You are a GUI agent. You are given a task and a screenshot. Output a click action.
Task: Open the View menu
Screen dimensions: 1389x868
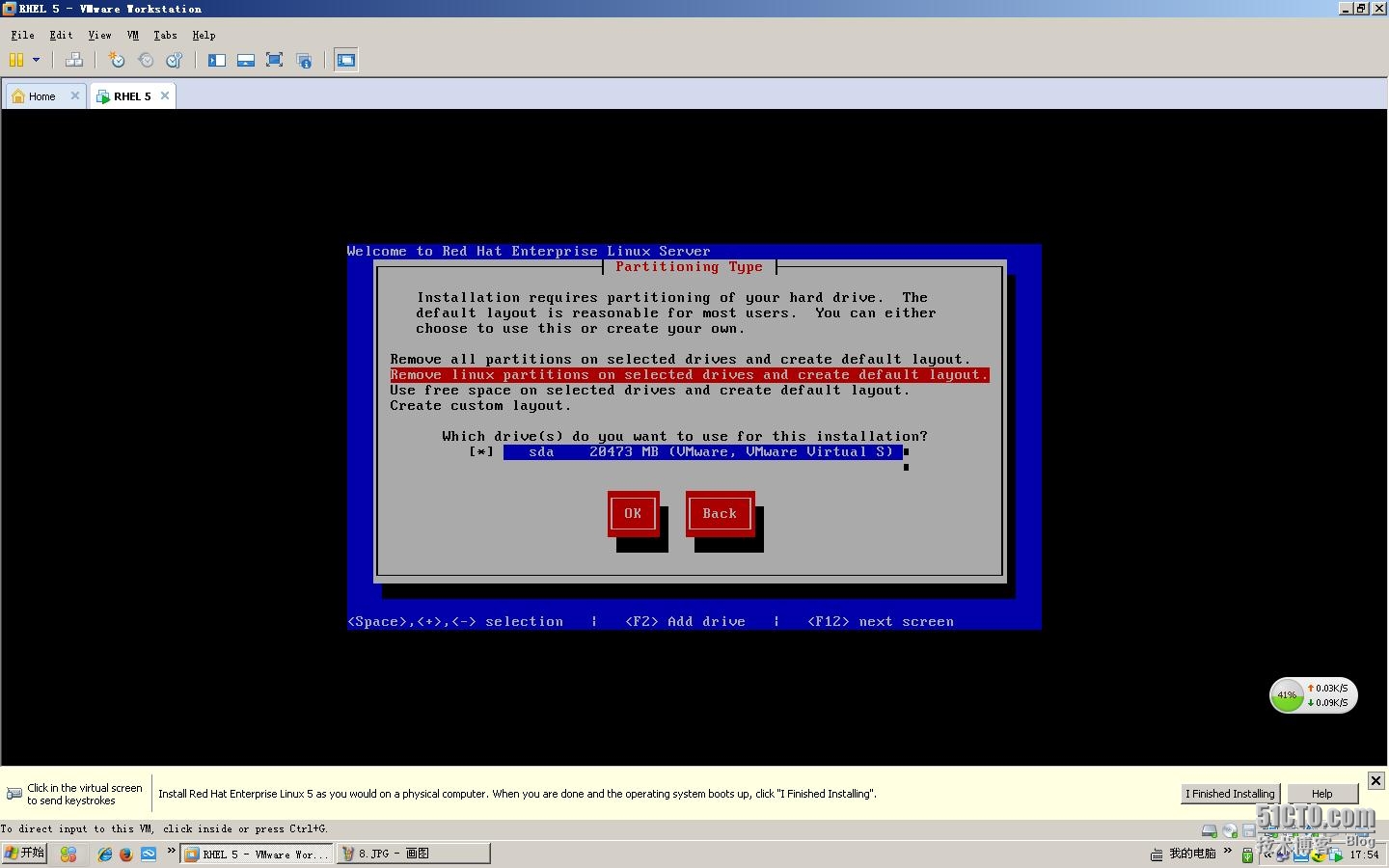point(99,35)
